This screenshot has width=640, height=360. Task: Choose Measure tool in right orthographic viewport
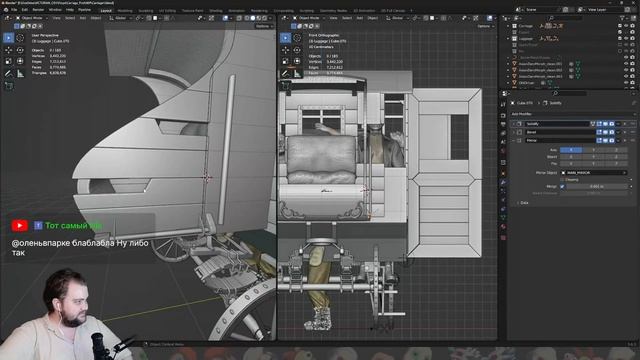pos(297,73)
